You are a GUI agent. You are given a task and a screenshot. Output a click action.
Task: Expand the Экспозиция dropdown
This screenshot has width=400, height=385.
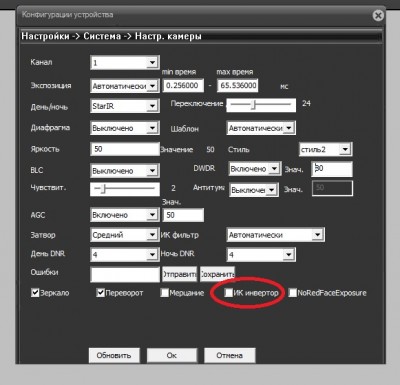125,86
